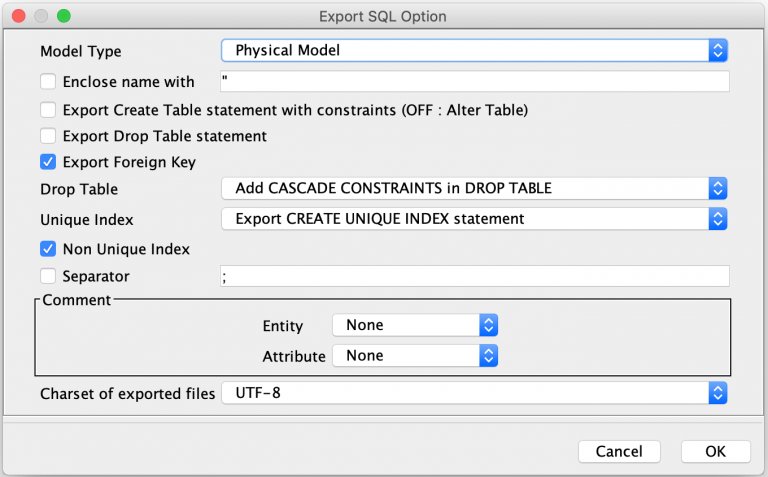Open Charset of exported files dropdown
The image size is (768, 477).
click(473, 393)
